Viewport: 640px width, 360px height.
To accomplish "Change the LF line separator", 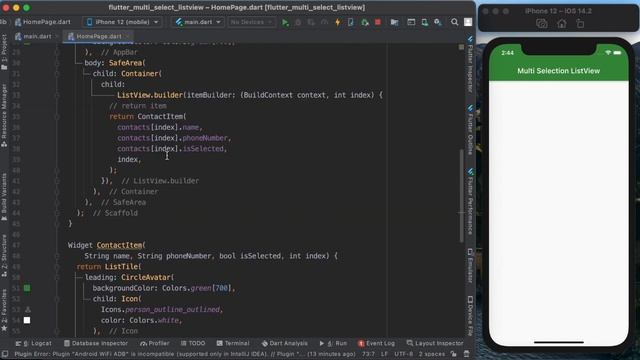I will (x=384, y=354).
